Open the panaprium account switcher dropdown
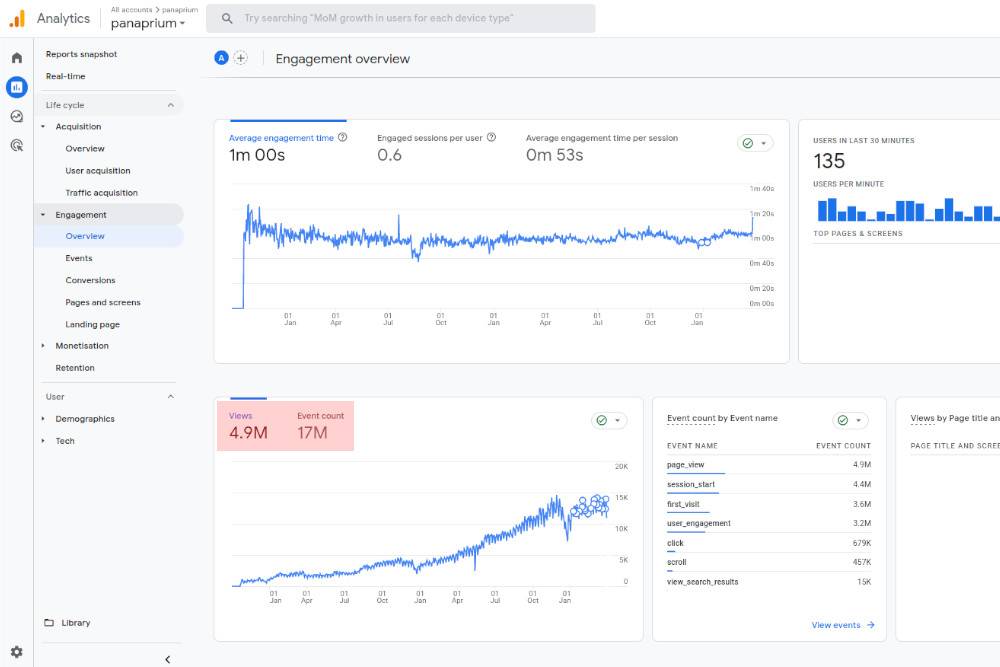Screen dimensions: 1000x667 148,22
